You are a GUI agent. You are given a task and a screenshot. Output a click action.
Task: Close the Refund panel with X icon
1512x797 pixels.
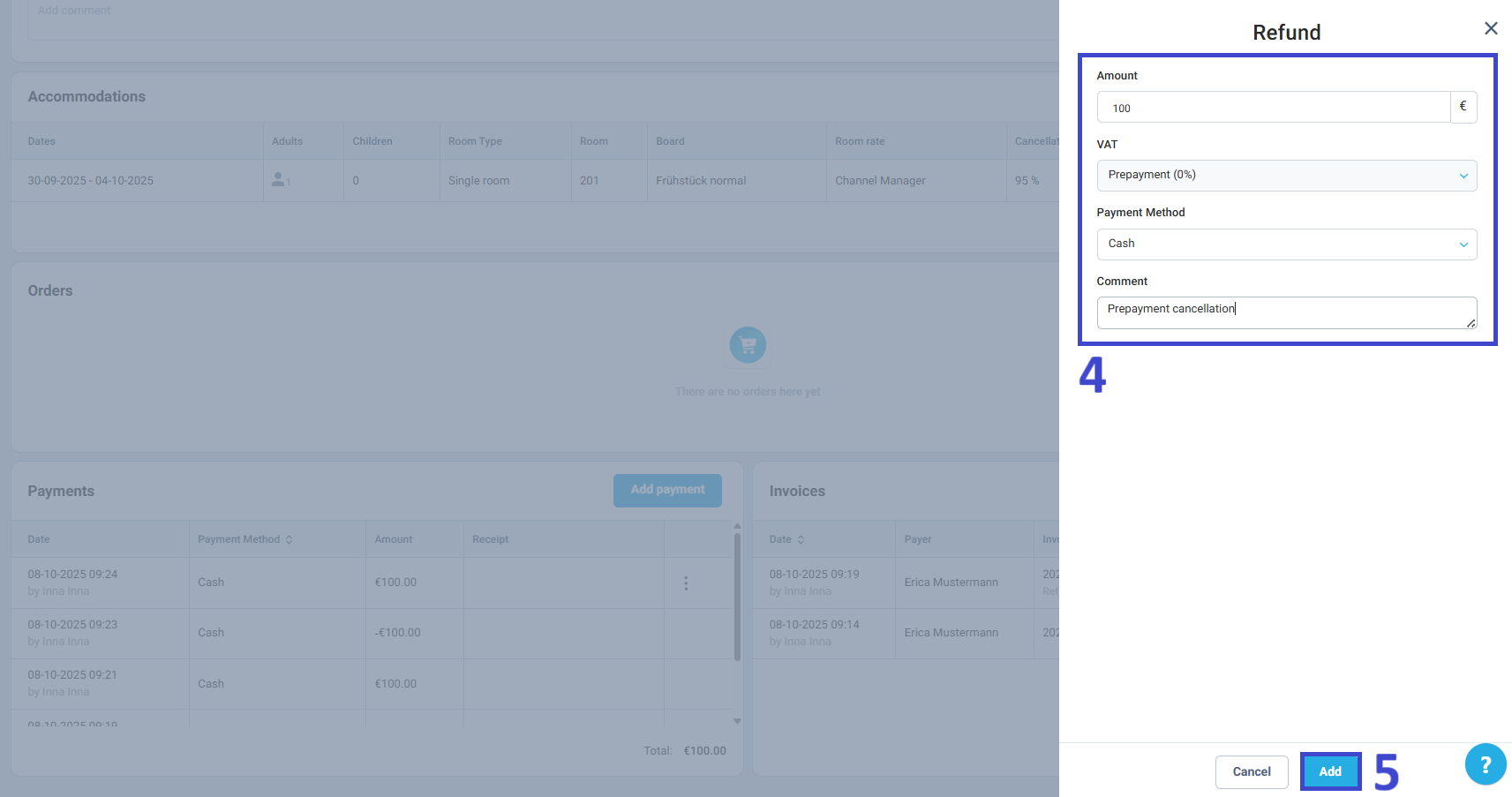(x=1491, y=28)
